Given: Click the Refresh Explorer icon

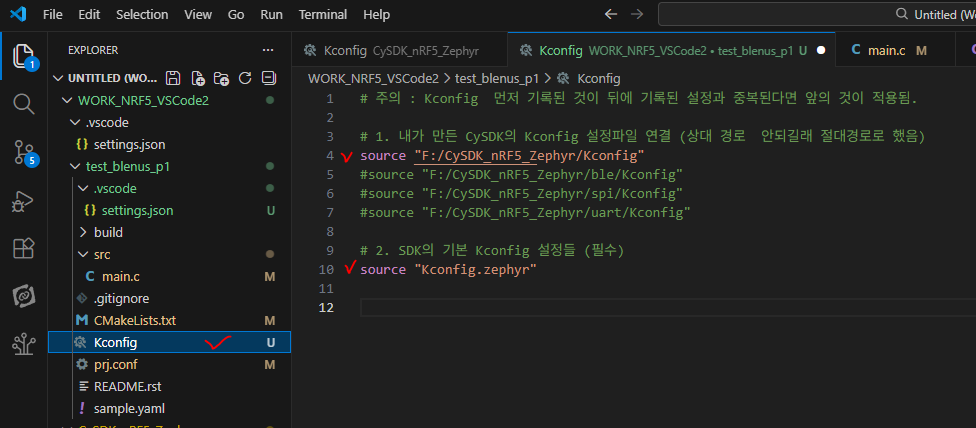Looking at the screenshot, I should coord(245,78).
